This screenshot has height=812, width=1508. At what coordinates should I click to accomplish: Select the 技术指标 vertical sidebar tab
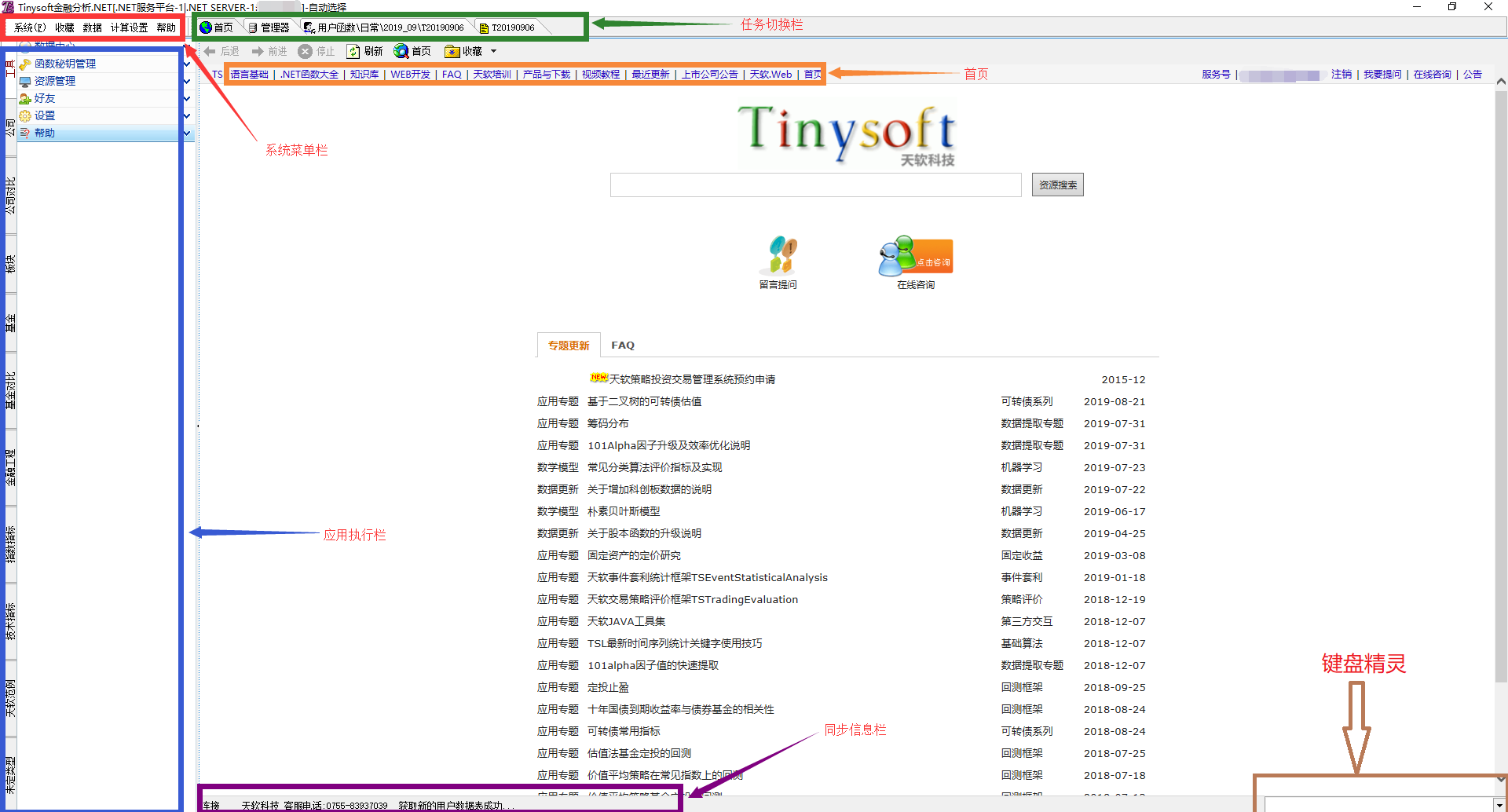click(x=10, y=621)
